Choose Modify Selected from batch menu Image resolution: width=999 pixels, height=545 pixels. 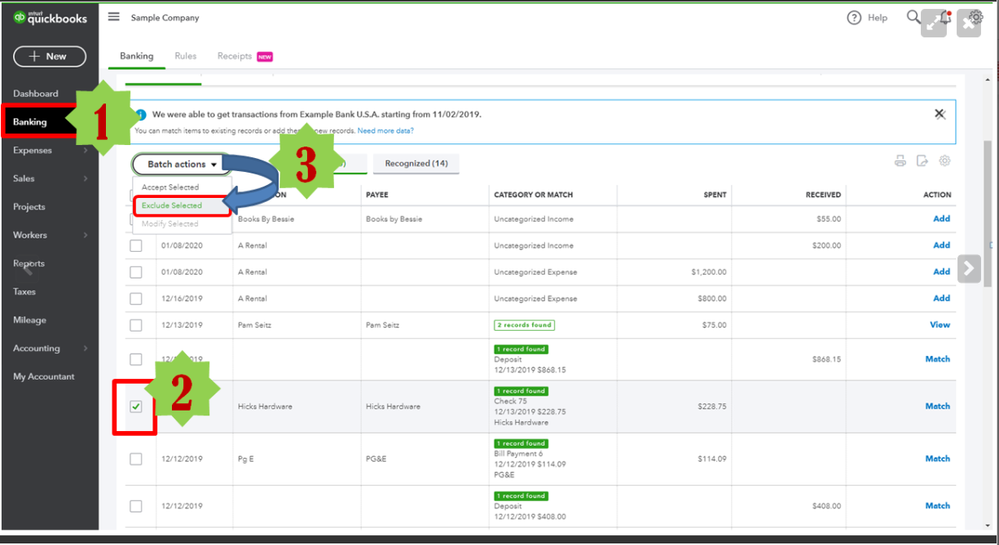pos(170,224)
